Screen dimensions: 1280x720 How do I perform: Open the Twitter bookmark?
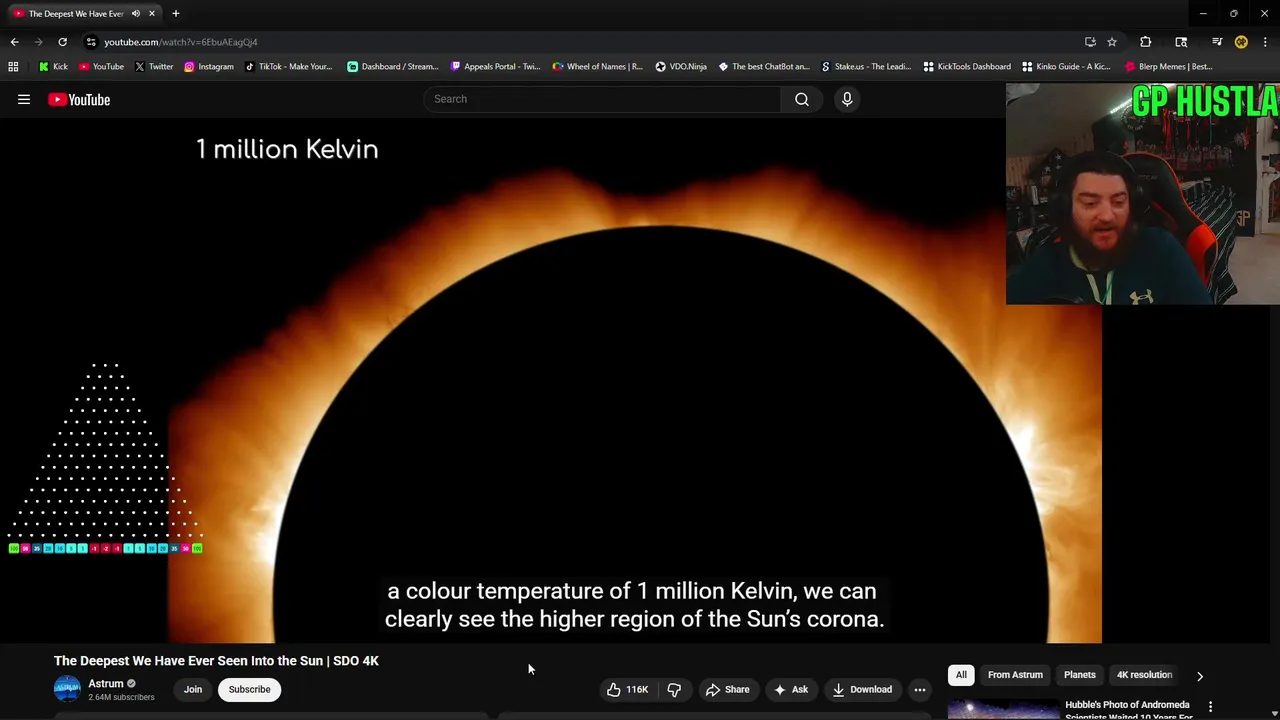pos(153,67)
